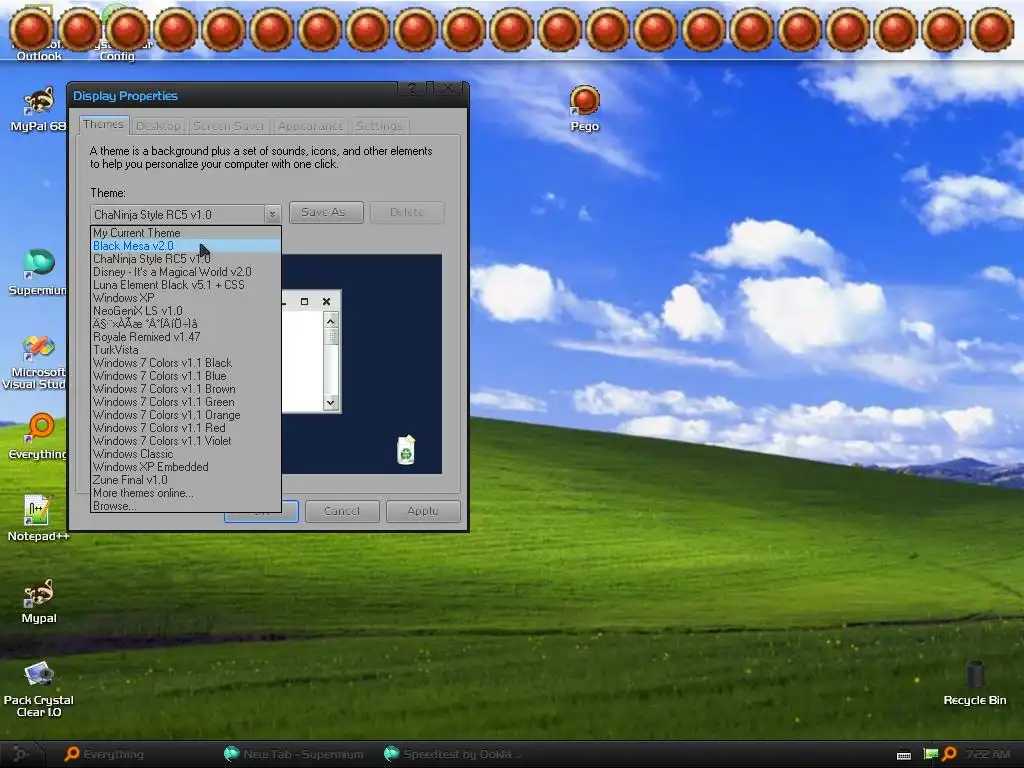The width and height of the screenshot is (1024, 768).
Task: Select the Black Mesa v2.0 theme
Action: pos(185,246)
